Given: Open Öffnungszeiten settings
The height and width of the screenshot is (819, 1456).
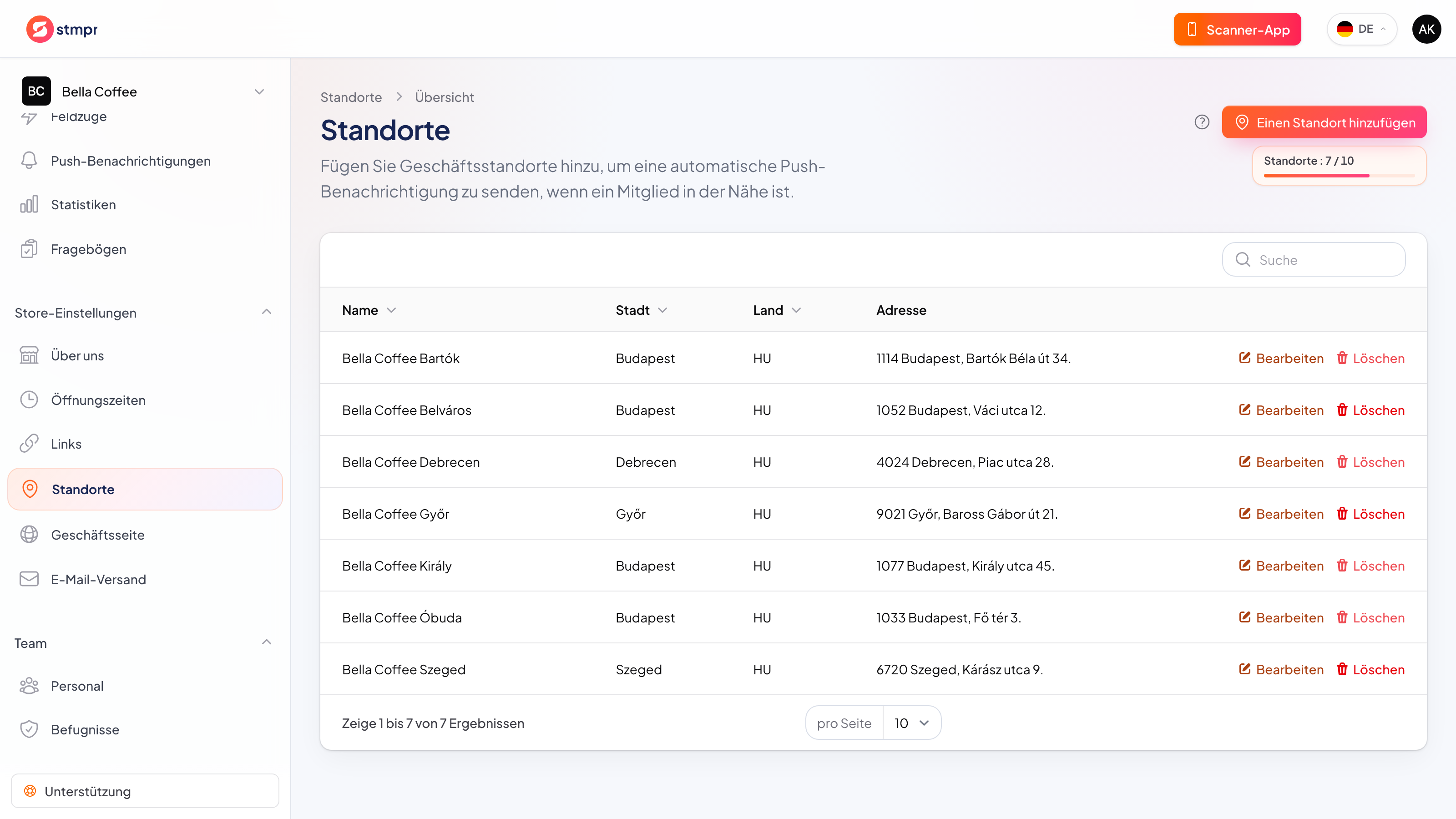Looking at the screenshot, I should [145, 399].
